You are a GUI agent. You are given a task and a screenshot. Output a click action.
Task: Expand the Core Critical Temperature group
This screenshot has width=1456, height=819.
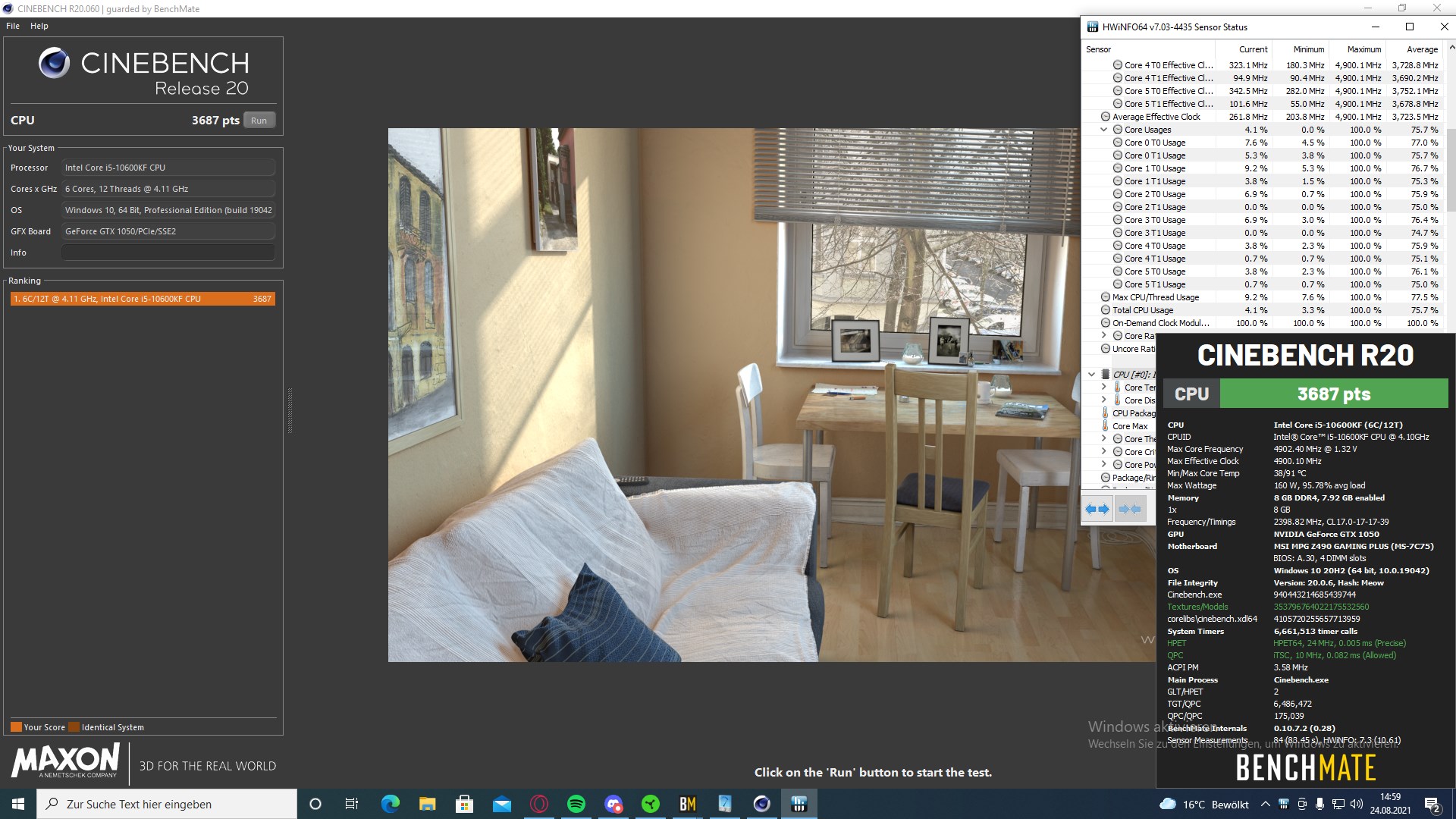(1104, 452)
